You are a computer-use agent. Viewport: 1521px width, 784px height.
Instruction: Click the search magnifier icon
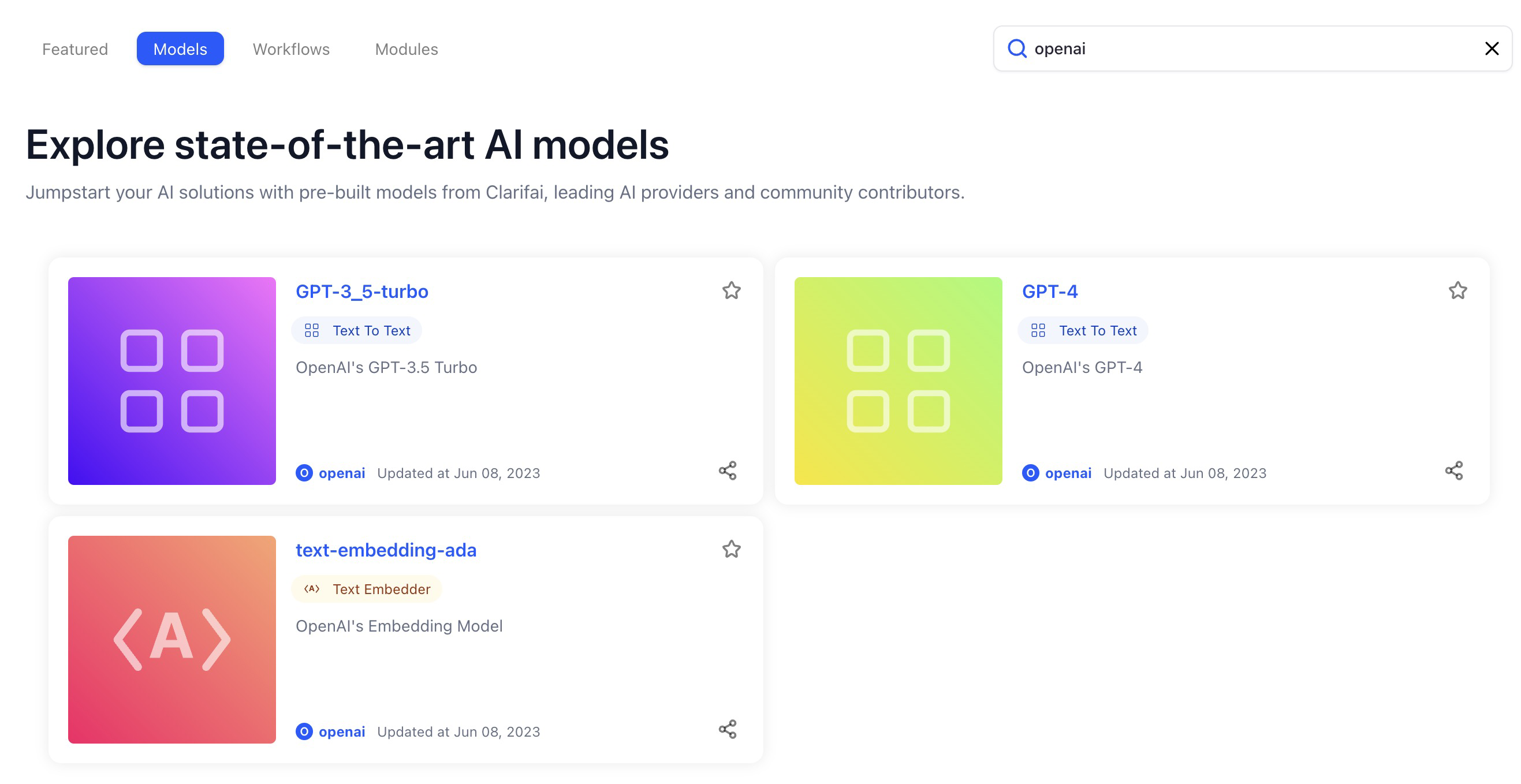1017,48
